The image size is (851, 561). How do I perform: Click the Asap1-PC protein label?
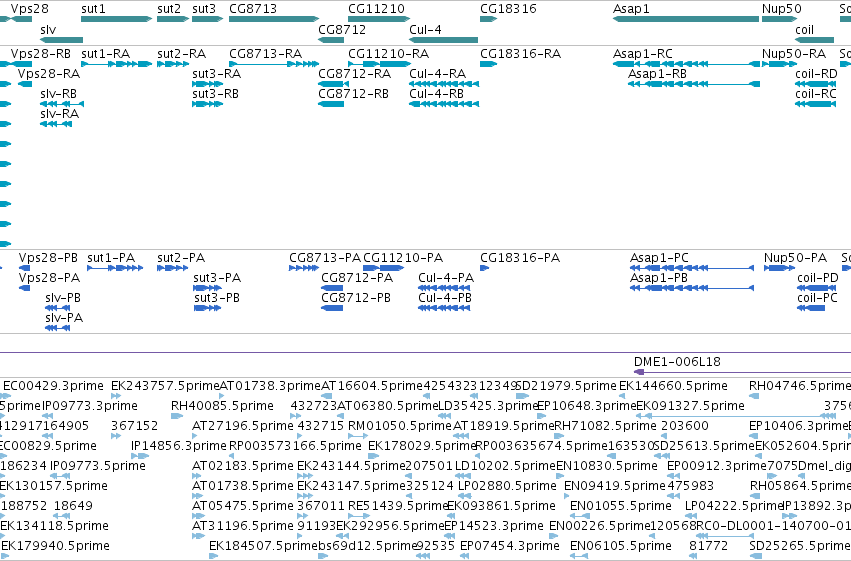pyautogui.click(x=659, y=258)
